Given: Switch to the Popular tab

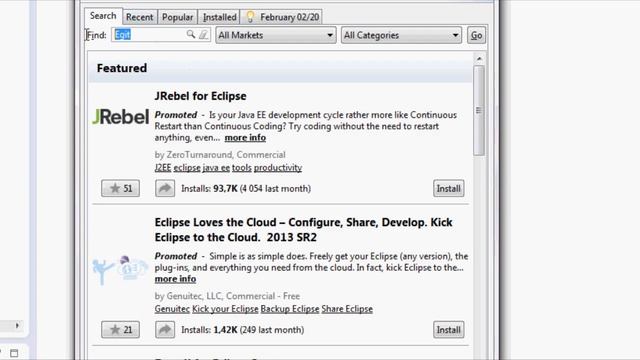Looking at the screenshot, I should point(178,17).
